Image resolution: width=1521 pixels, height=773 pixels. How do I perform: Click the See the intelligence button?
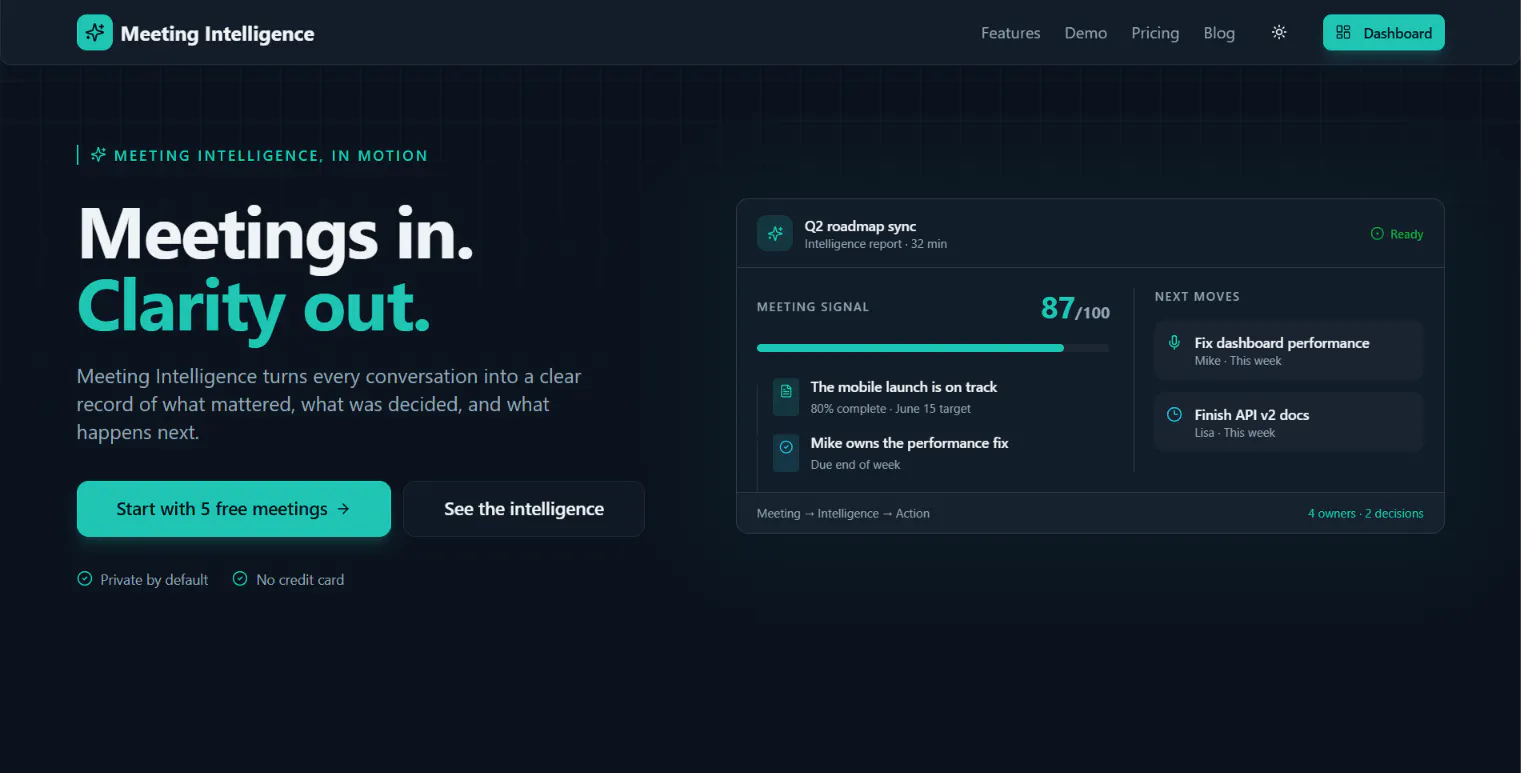tap(524, 509)
